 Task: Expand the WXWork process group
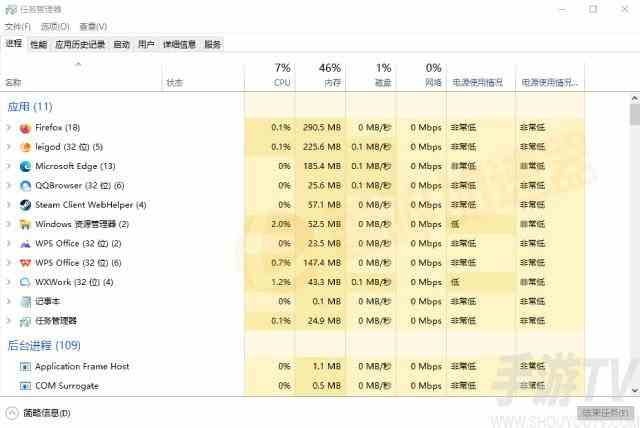point(8,282)
